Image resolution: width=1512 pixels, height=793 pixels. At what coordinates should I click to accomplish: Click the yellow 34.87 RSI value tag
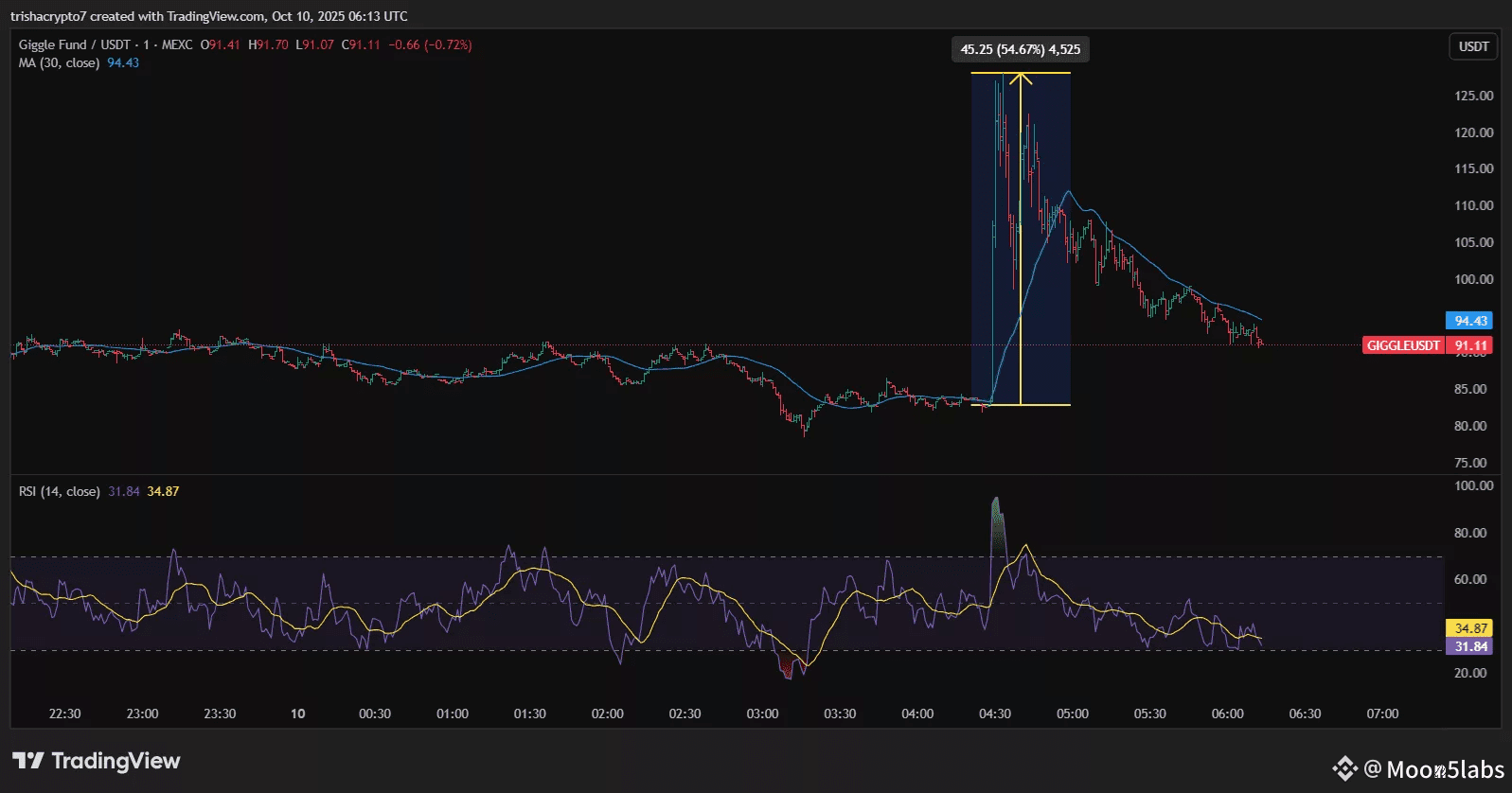[1469, 628]
